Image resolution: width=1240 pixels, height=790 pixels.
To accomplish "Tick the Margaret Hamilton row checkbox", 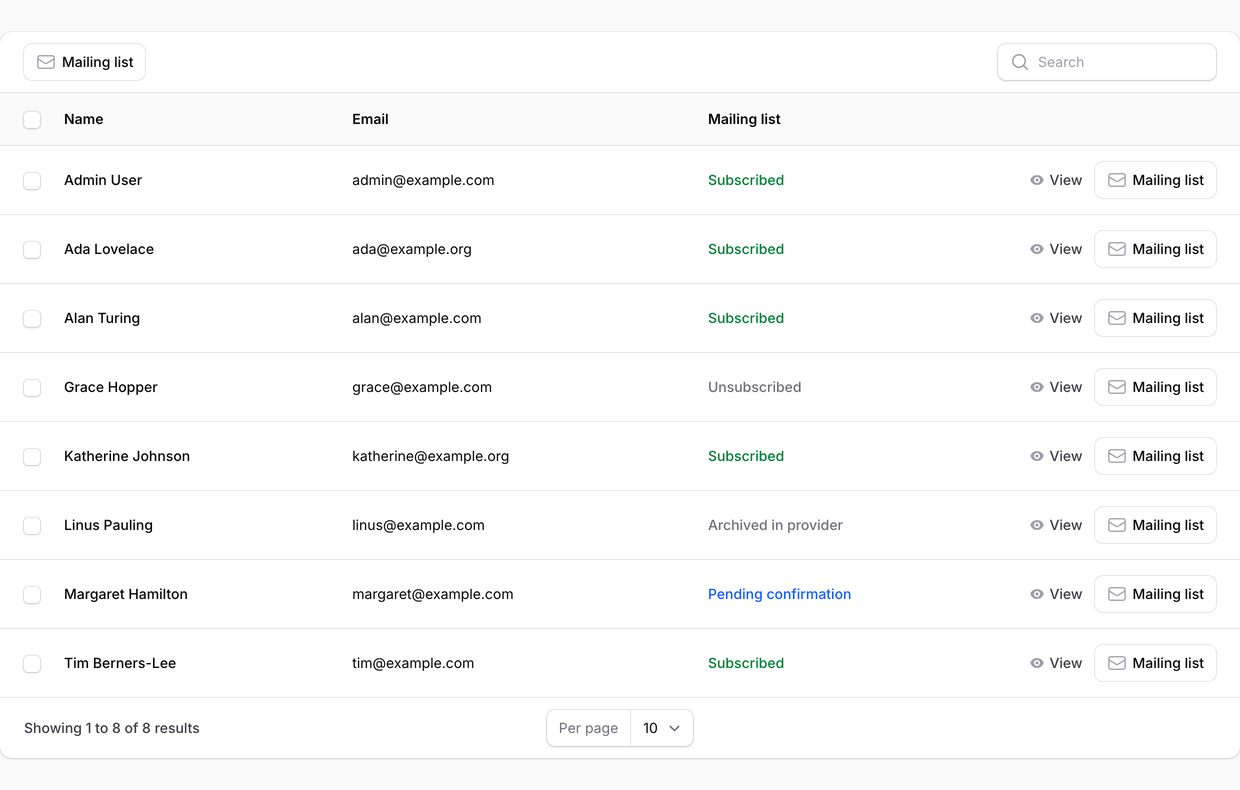I will [32, 595].
